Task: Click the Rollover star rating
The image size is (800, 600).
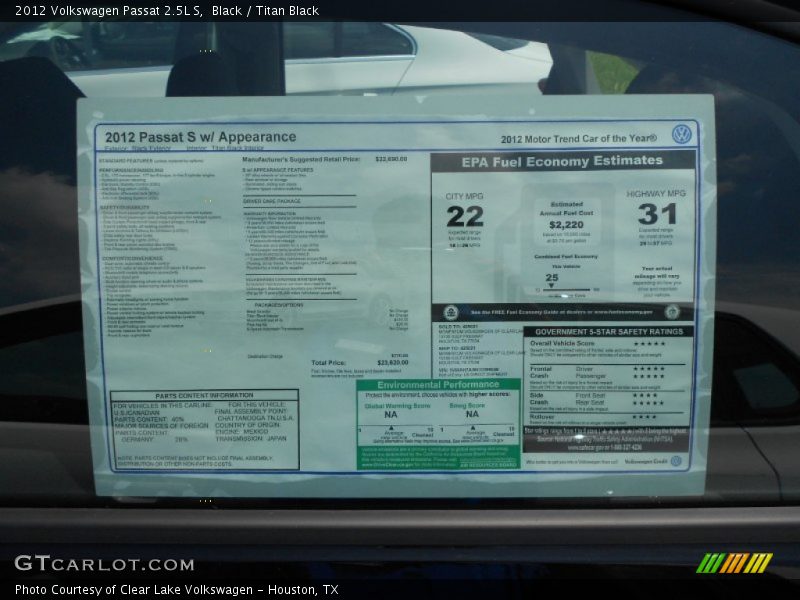Action: pyautogui.click(x=645, y=417)
